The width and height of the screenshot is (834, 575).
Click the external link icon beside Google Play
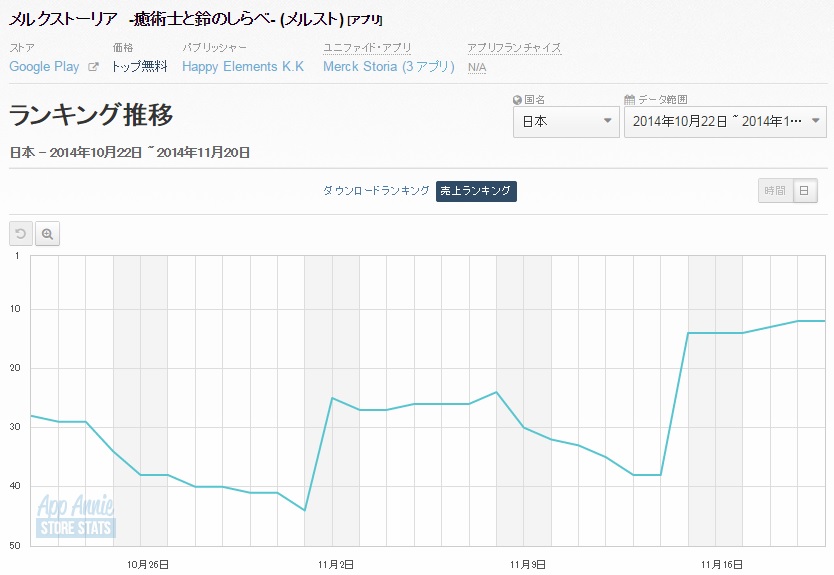click(x=94, y=67)
